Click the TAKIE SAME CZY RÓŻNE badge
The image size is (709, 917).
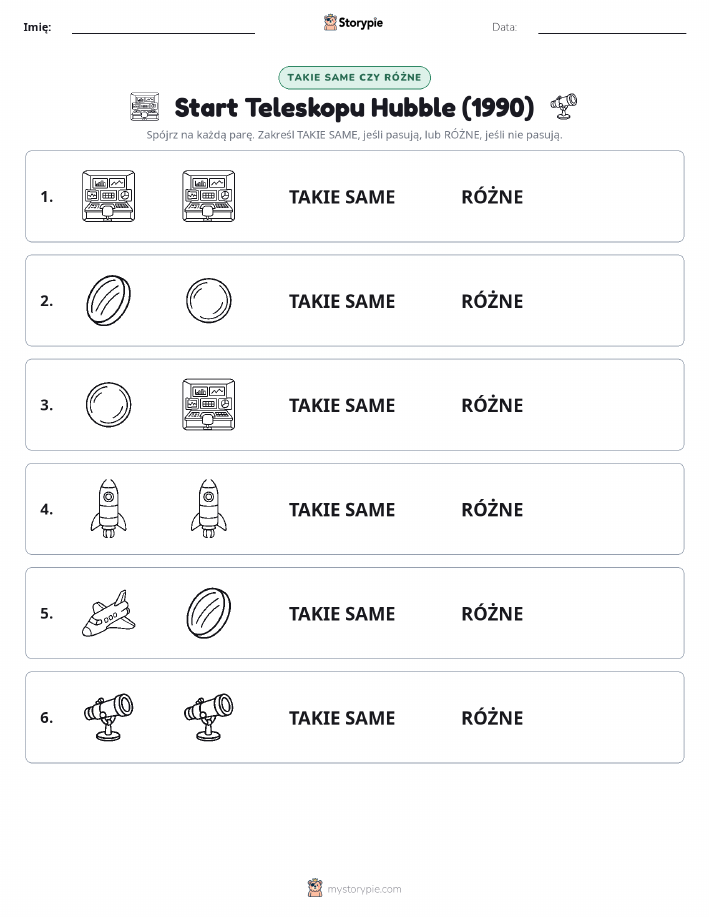pos(354,77)
